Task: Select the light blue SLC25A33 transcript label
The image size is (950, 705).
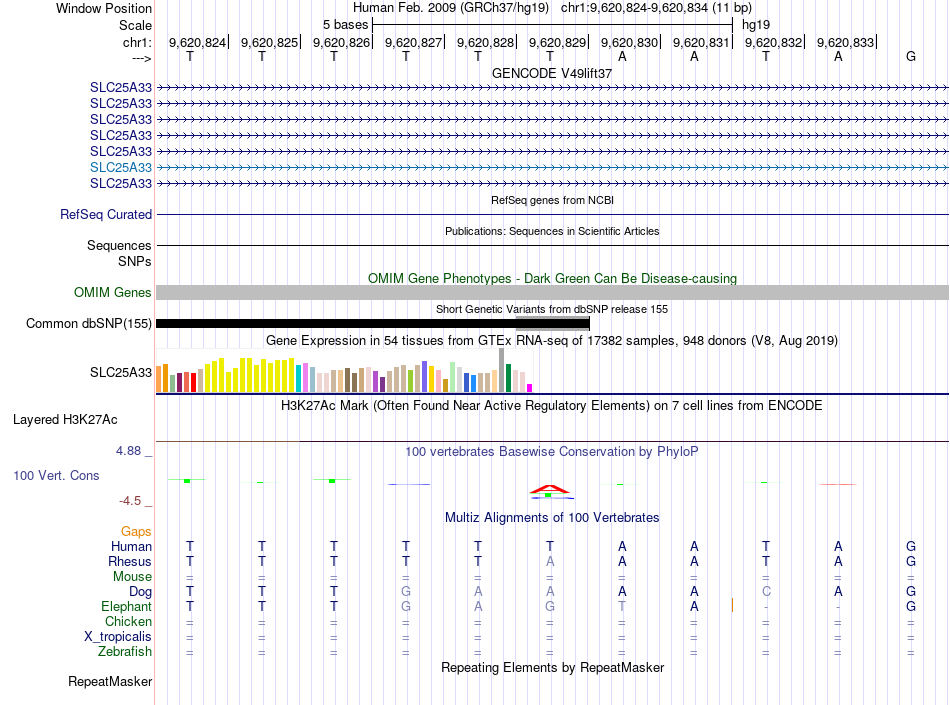Action: [121, 167]
